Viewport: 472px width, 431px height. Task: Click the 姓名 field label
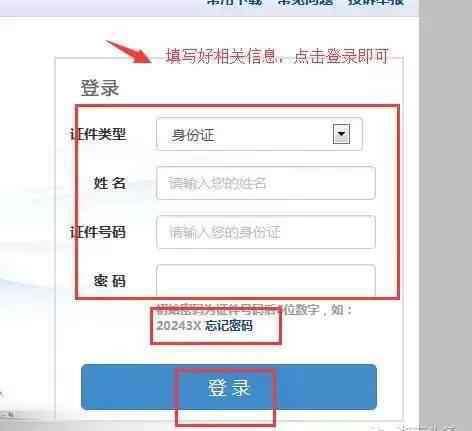click(110, 183)
